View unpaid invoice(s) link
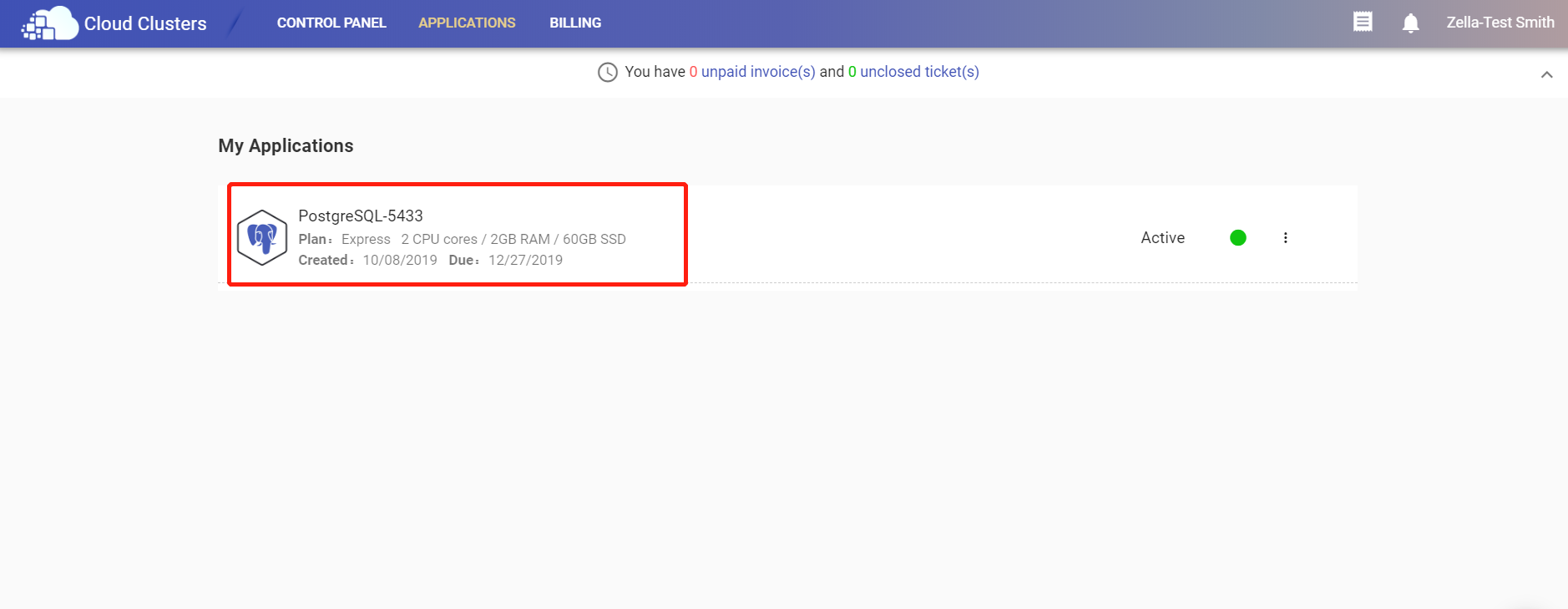The height and width of the screenshot is (609, 1568). tap(758, 72)
